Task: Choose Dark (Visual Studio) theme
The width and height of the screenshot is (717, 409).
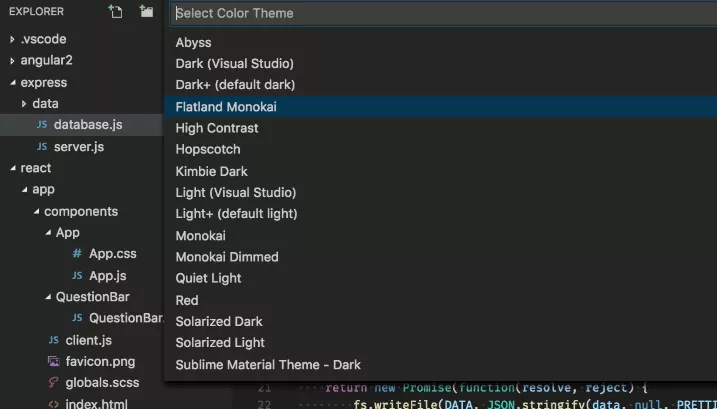Action: coord(440,64)
